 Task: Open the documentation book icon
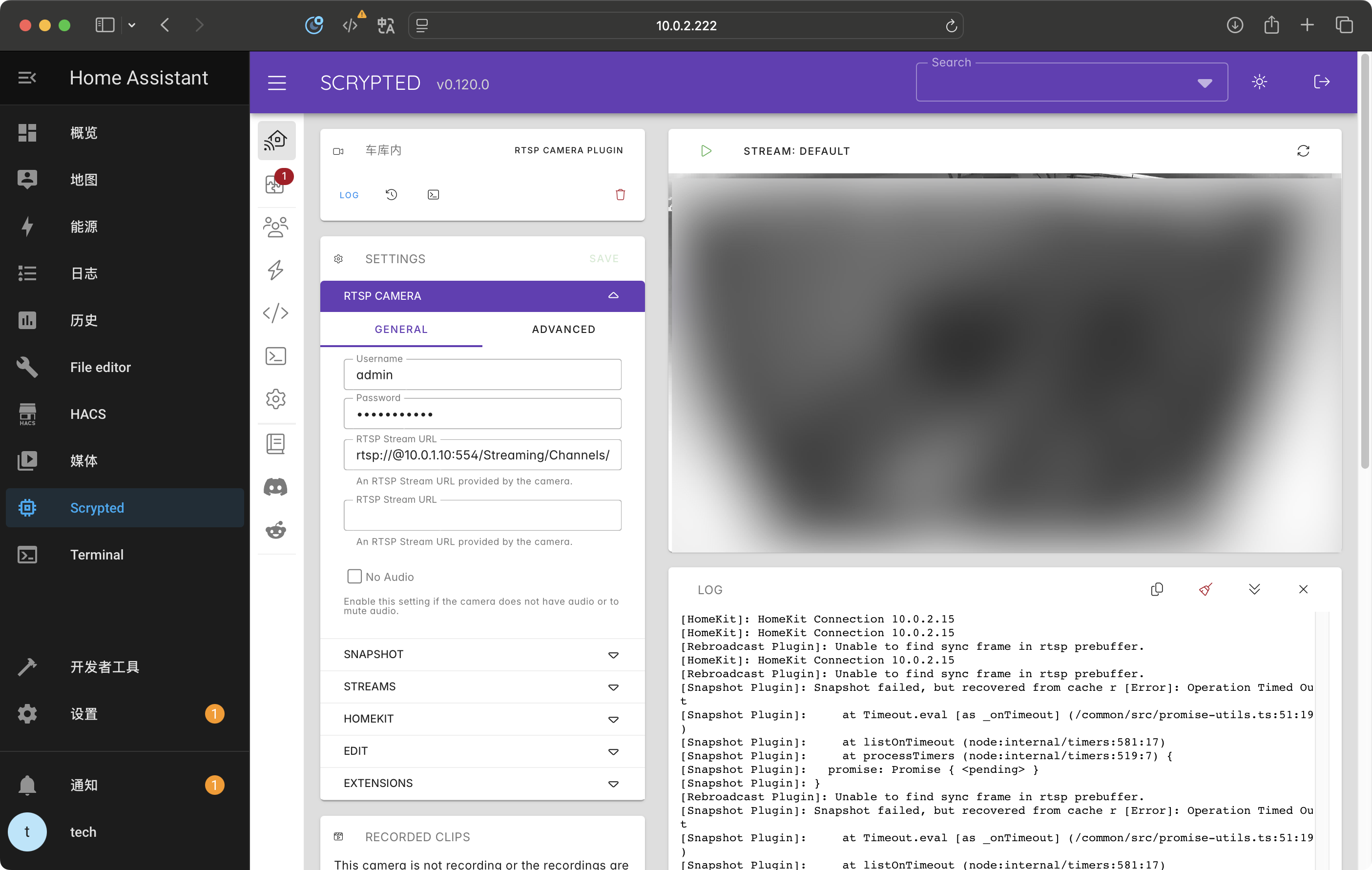276,443
